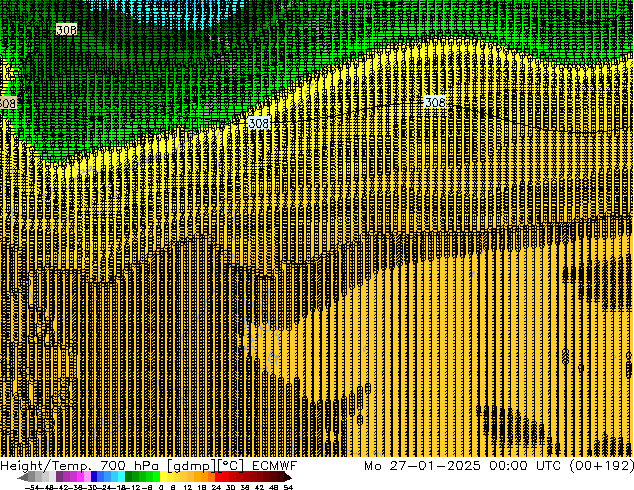Click the 308 contour label in the map center
The width and height of the screenshot is (634, 490).
259,123
